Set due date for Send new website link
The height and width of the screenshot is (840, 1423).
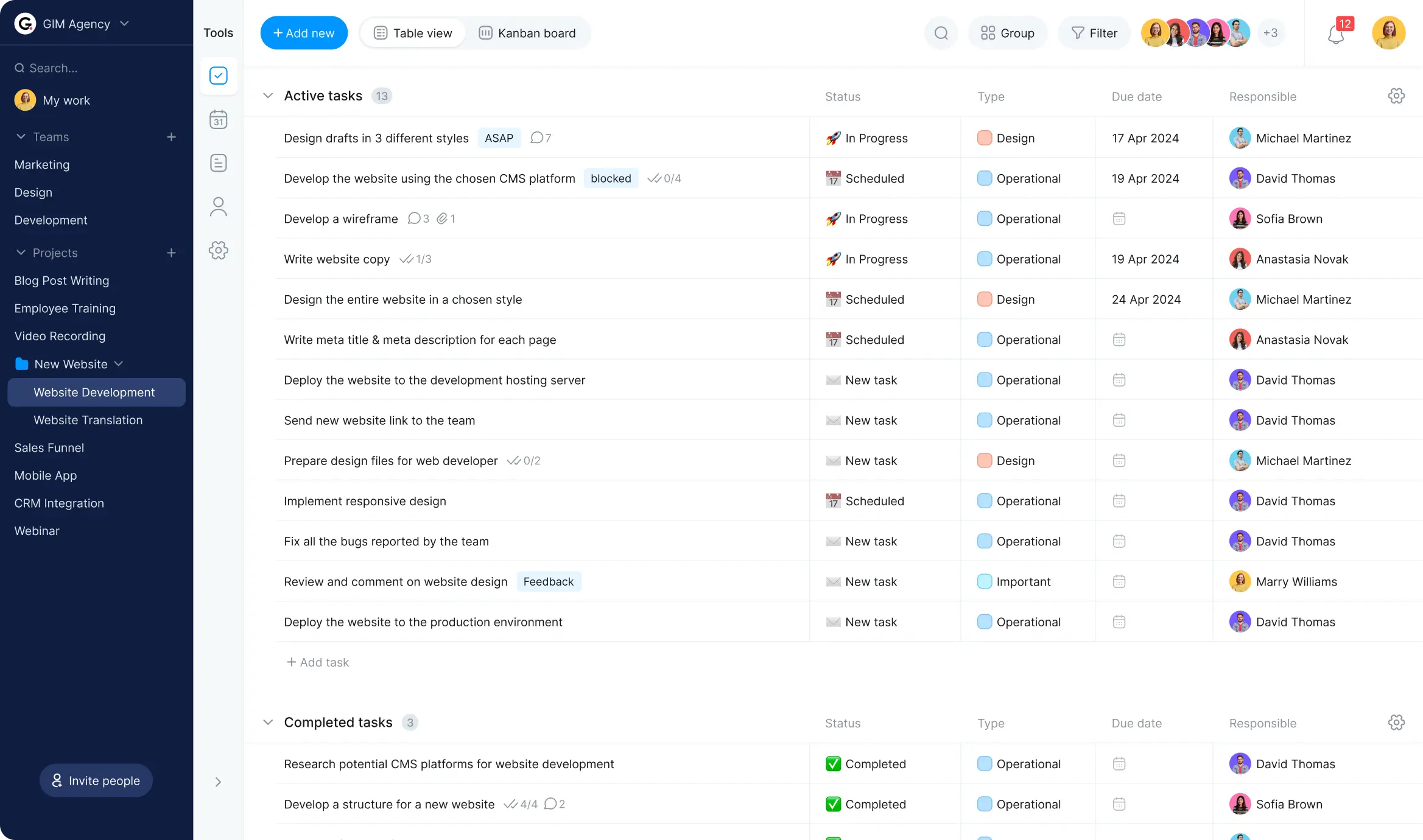1119,420
